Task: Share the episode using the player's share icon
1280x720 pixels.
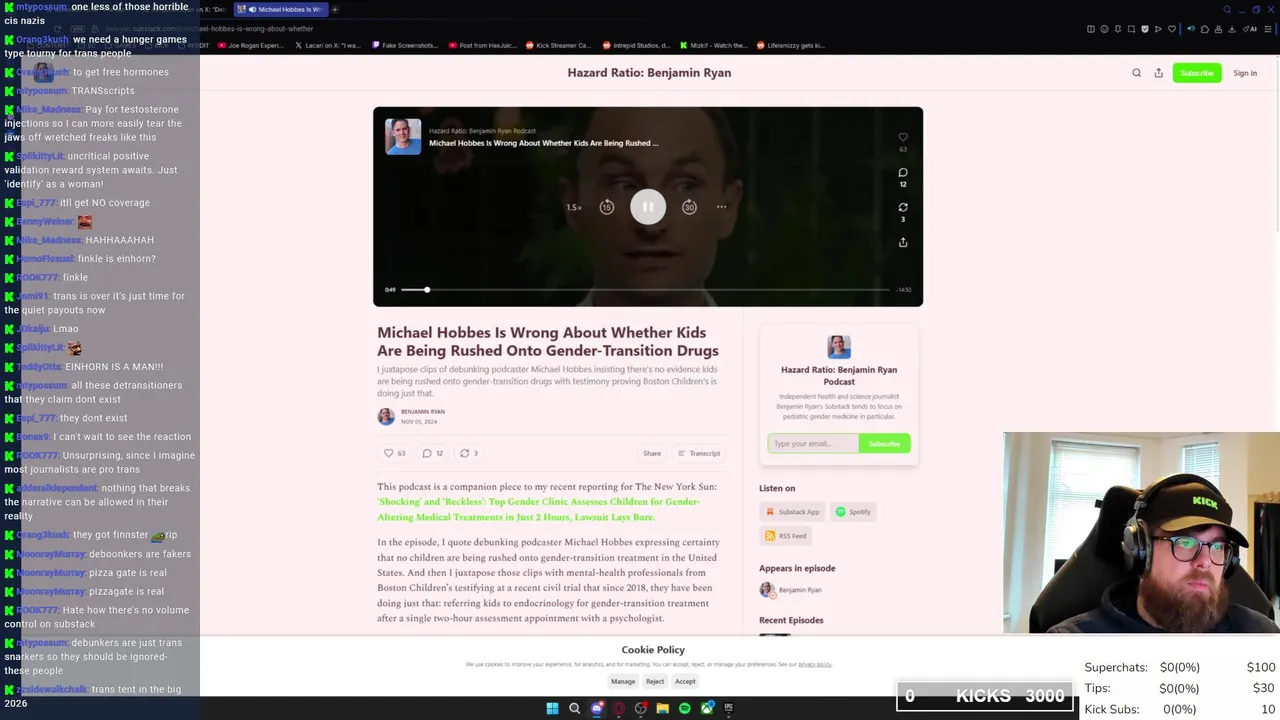Action: pyautogui.click(x=903, y=242)
